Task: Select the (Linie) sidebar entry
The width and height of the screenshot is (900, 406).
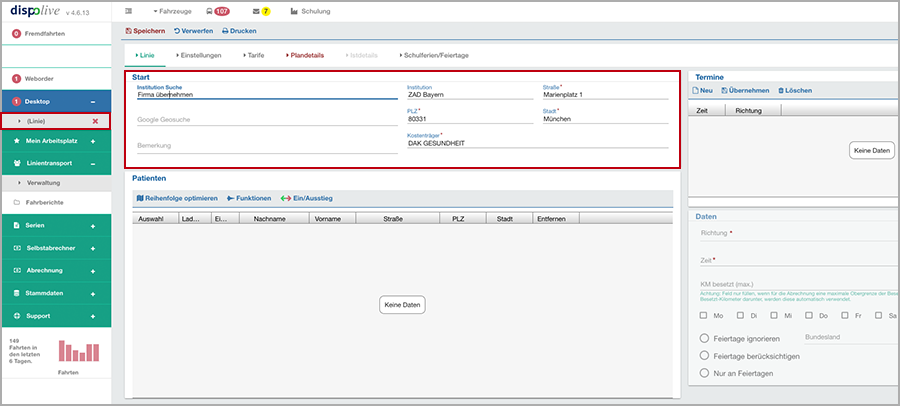Action: tap(36, 121)
